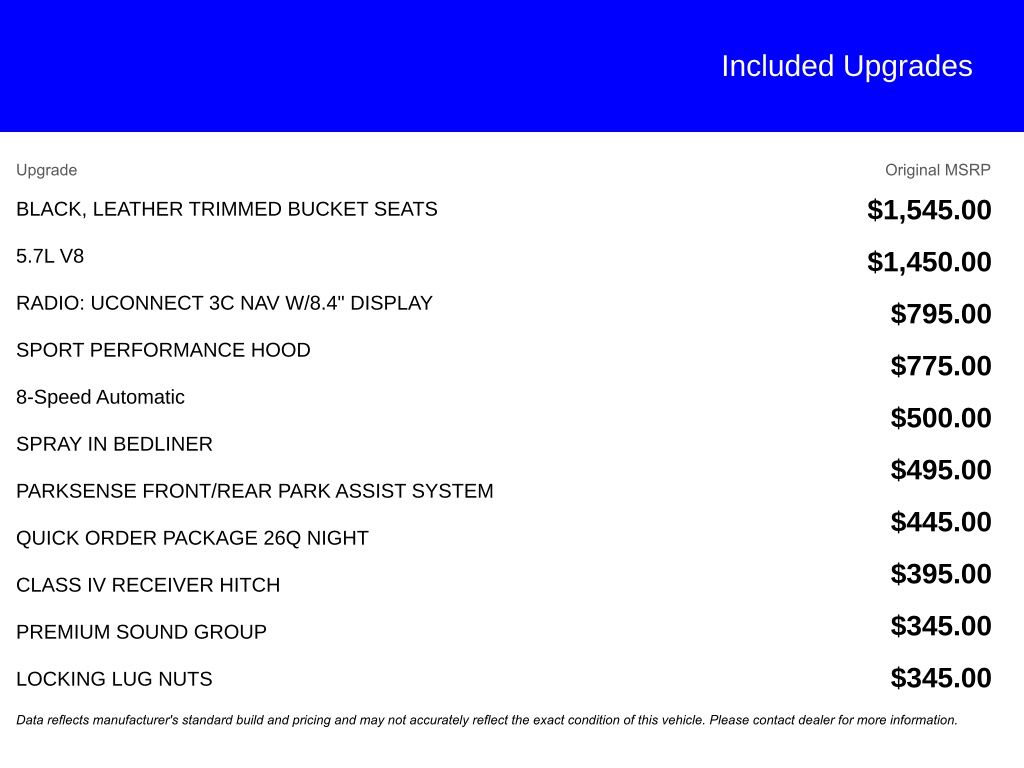
Task: Click the Premium Sound Group upgrade
Action: click(x=141, y=632)
